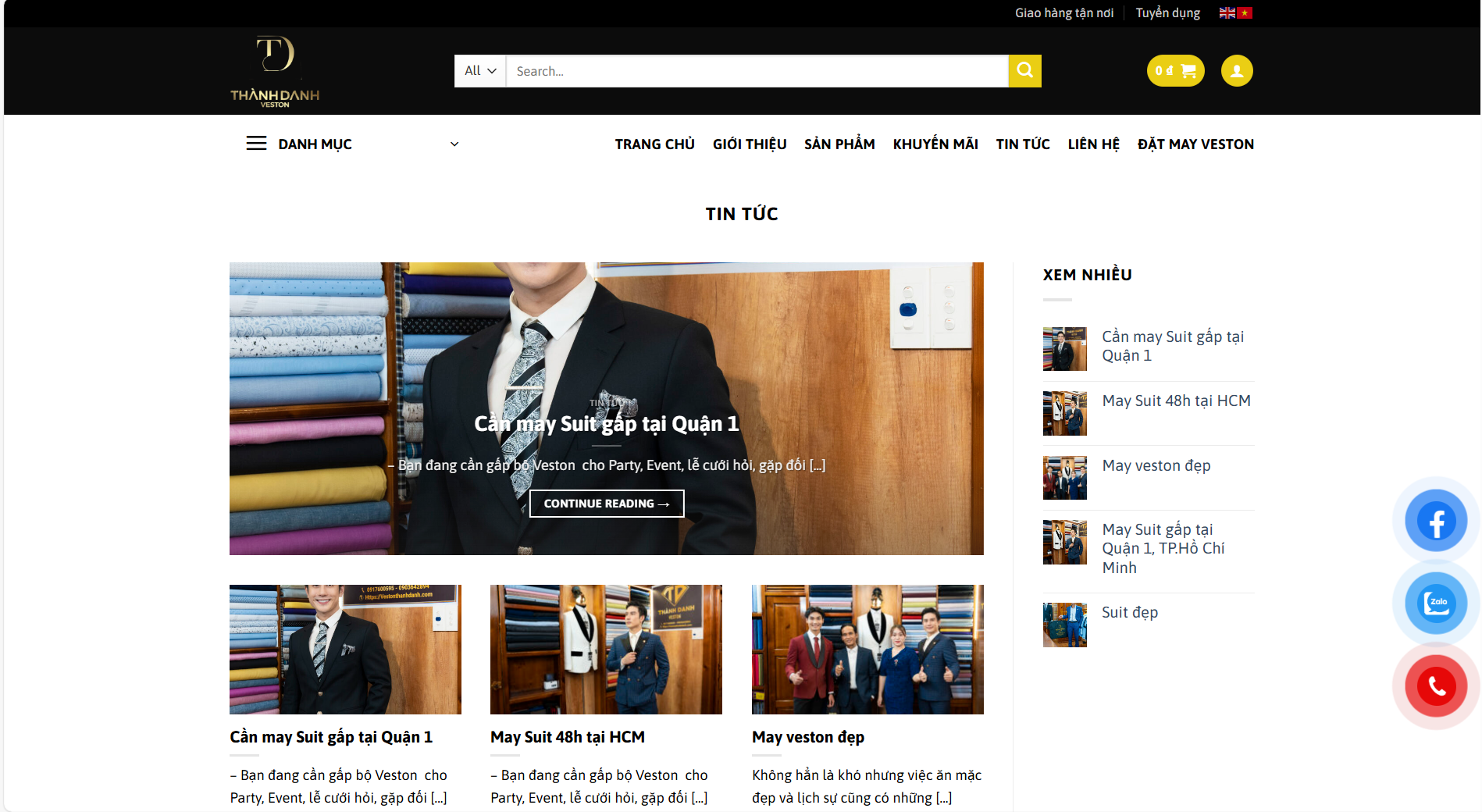
Task: Open the Suit đẹp sidebar post
Action: tap(1129, 613)
